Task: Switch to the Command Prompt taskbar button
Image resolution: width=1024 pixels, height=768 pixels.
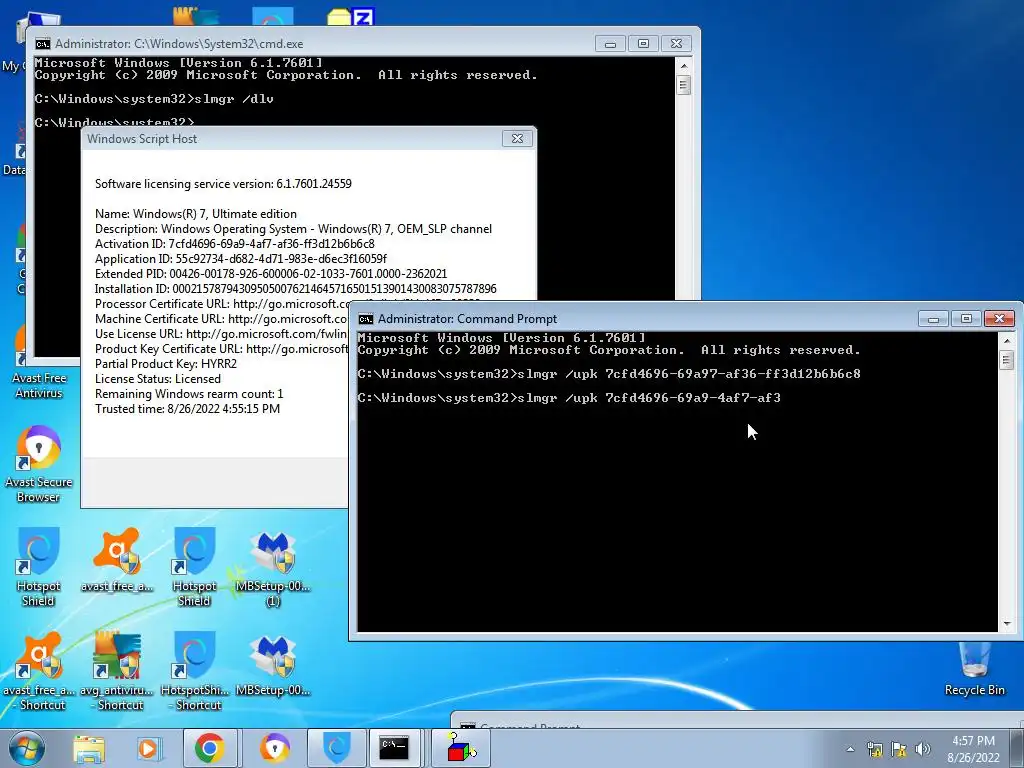Action: pos(394,748)
